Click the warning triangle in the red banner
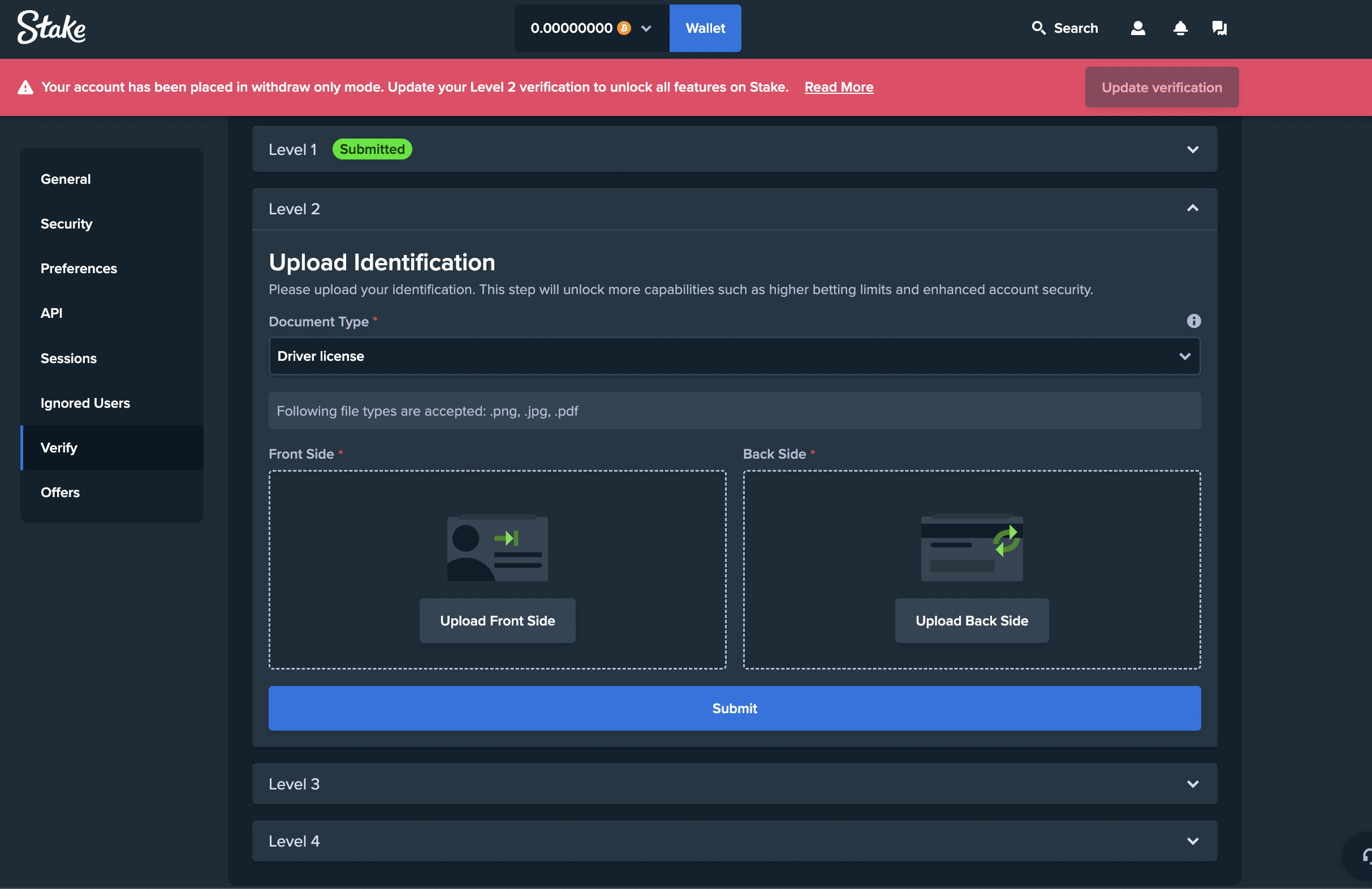Viewport: 1372px width, 889px height. (x=24, y=87)
